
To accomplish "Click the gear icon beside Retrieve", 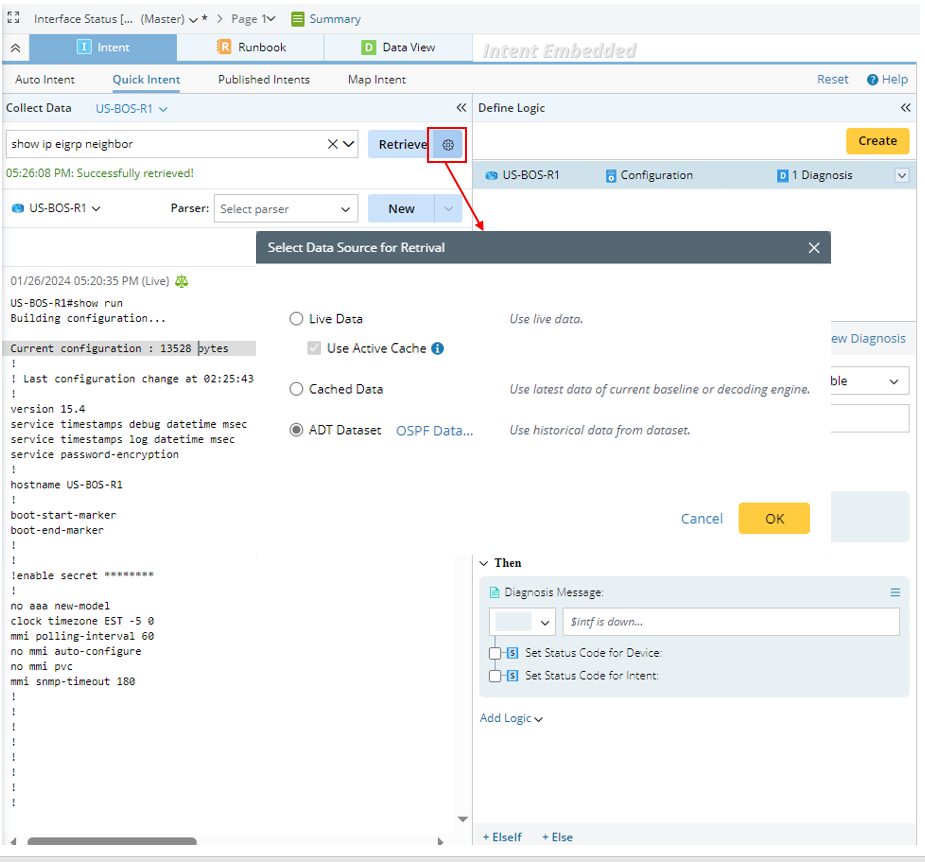I will point(448,145).
